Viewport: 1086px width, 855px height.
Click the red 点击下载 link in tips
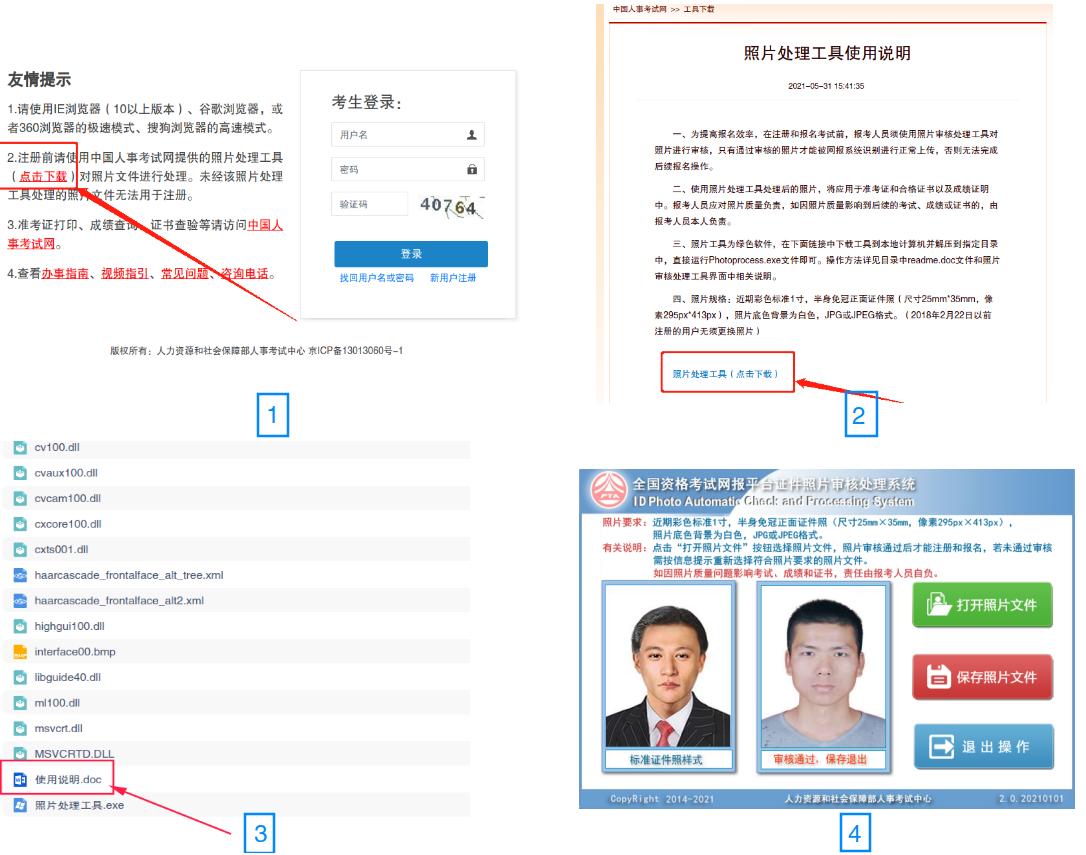tap(44, 176)
